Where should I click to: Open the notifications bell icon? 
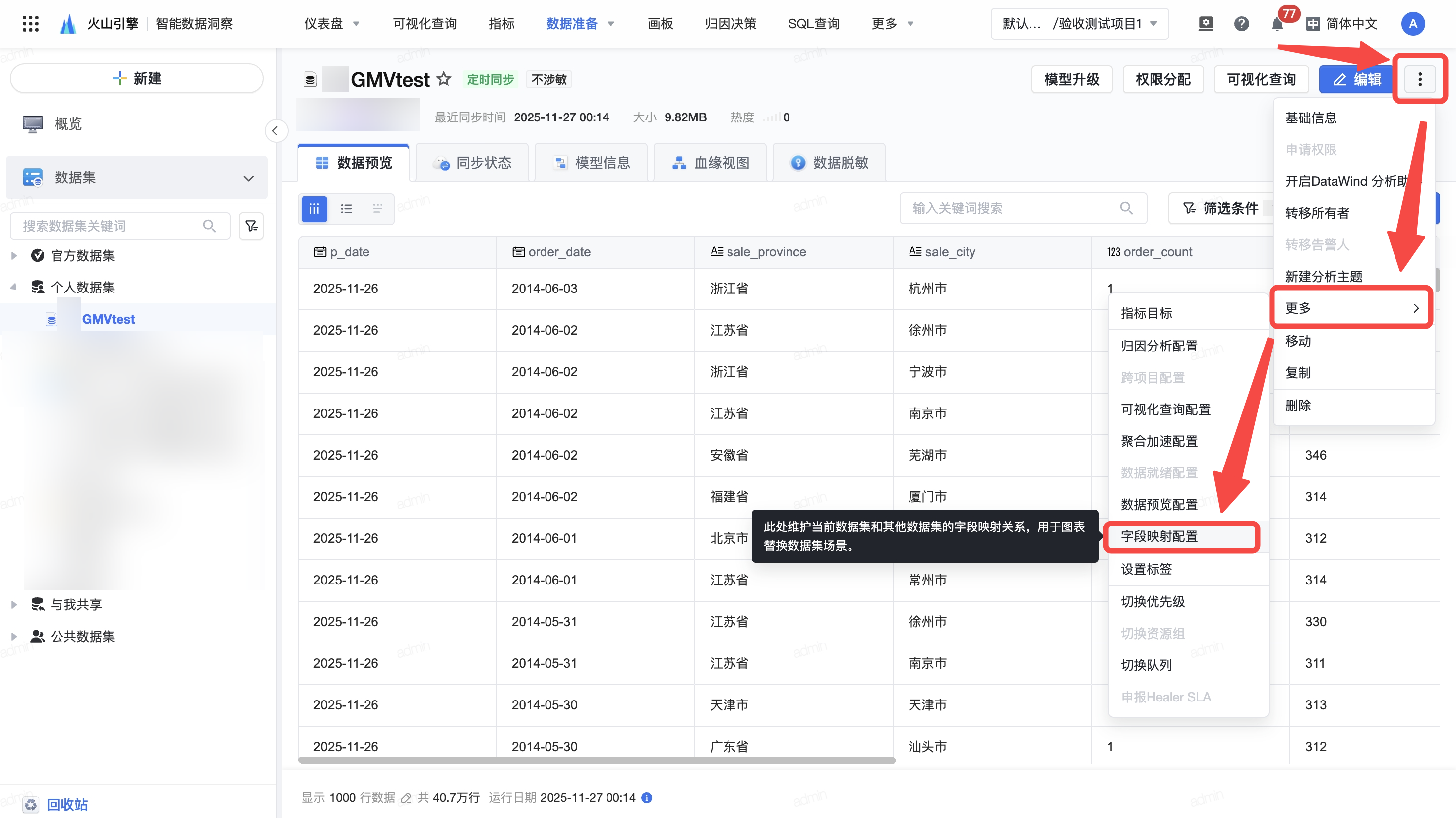1277,24
